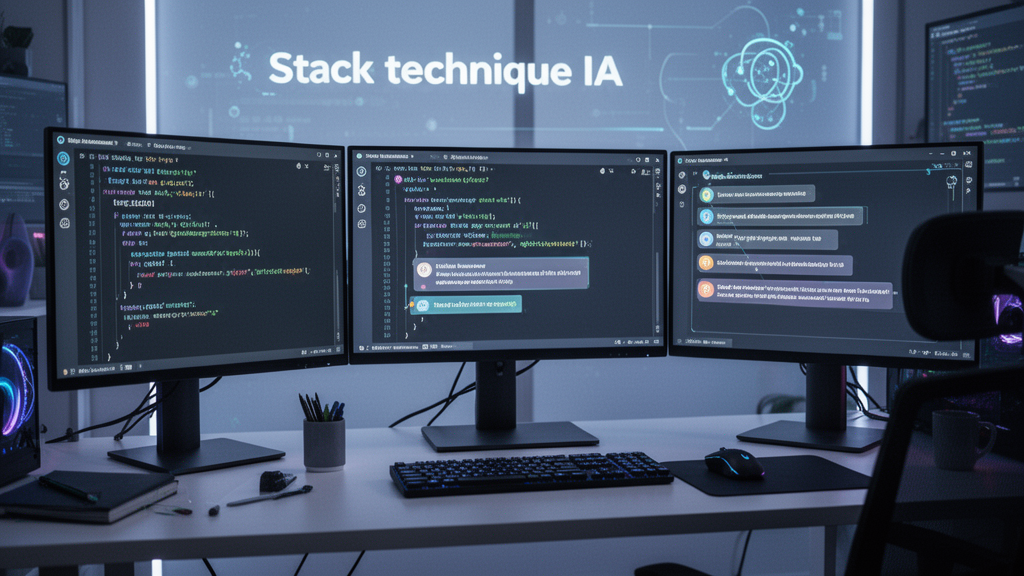Click the orange status bar icon on left monitor

click(x=65, y=372)
